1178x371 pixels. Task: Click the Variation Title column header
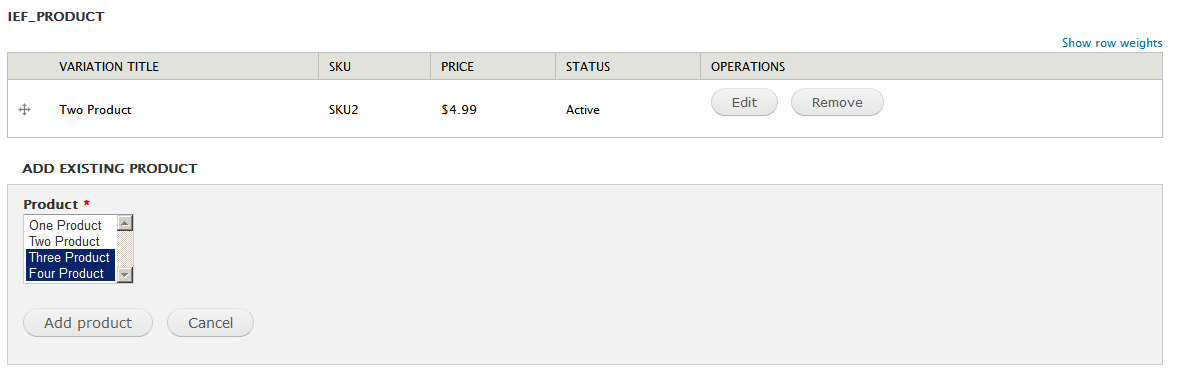tap(109, 67)
